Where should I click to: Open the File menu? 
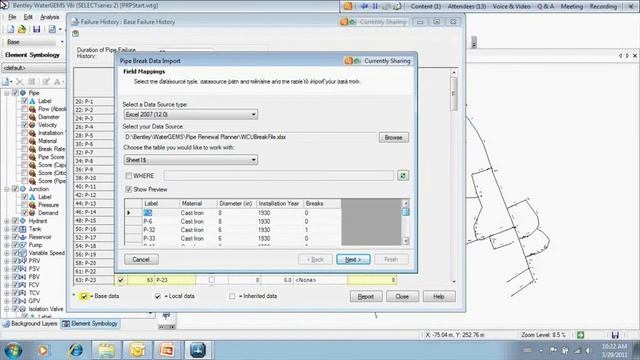coord(12,17)
